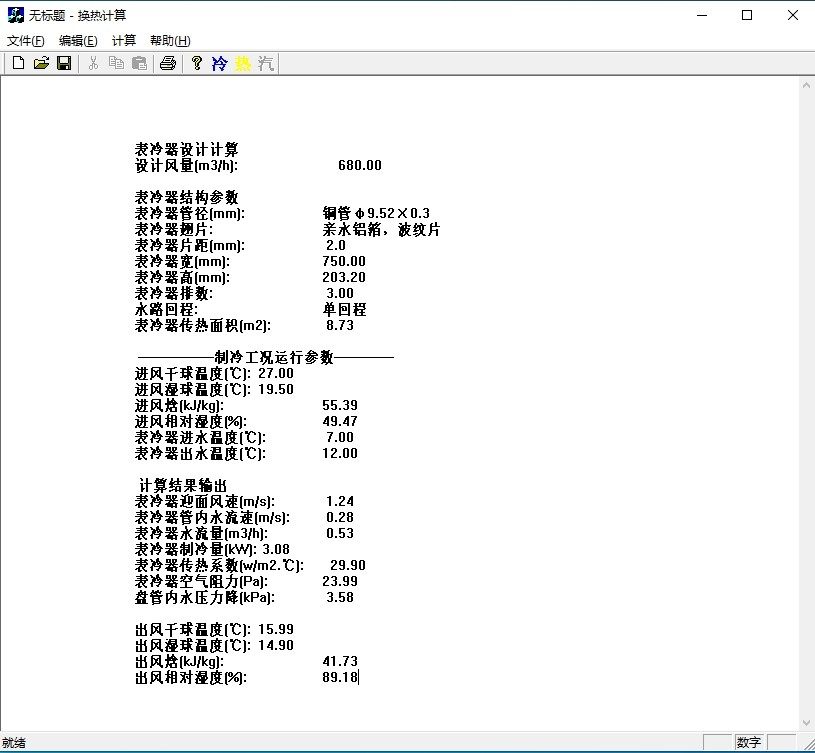Click the scroll up arrow

[x=806, y=85]
